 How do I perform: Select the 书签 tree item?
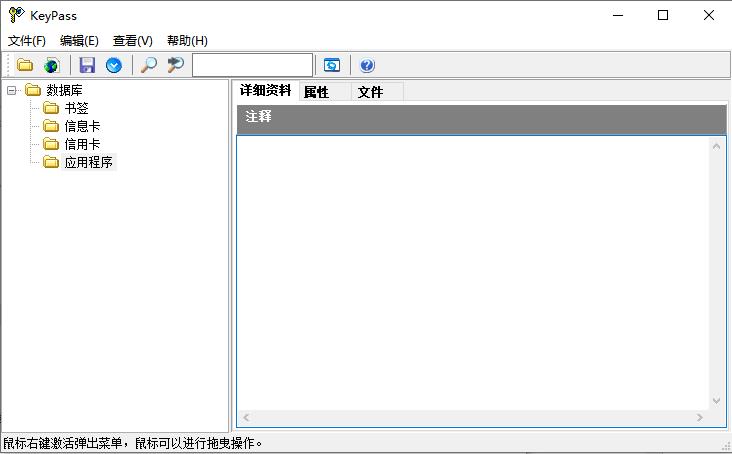pos(77,108)
